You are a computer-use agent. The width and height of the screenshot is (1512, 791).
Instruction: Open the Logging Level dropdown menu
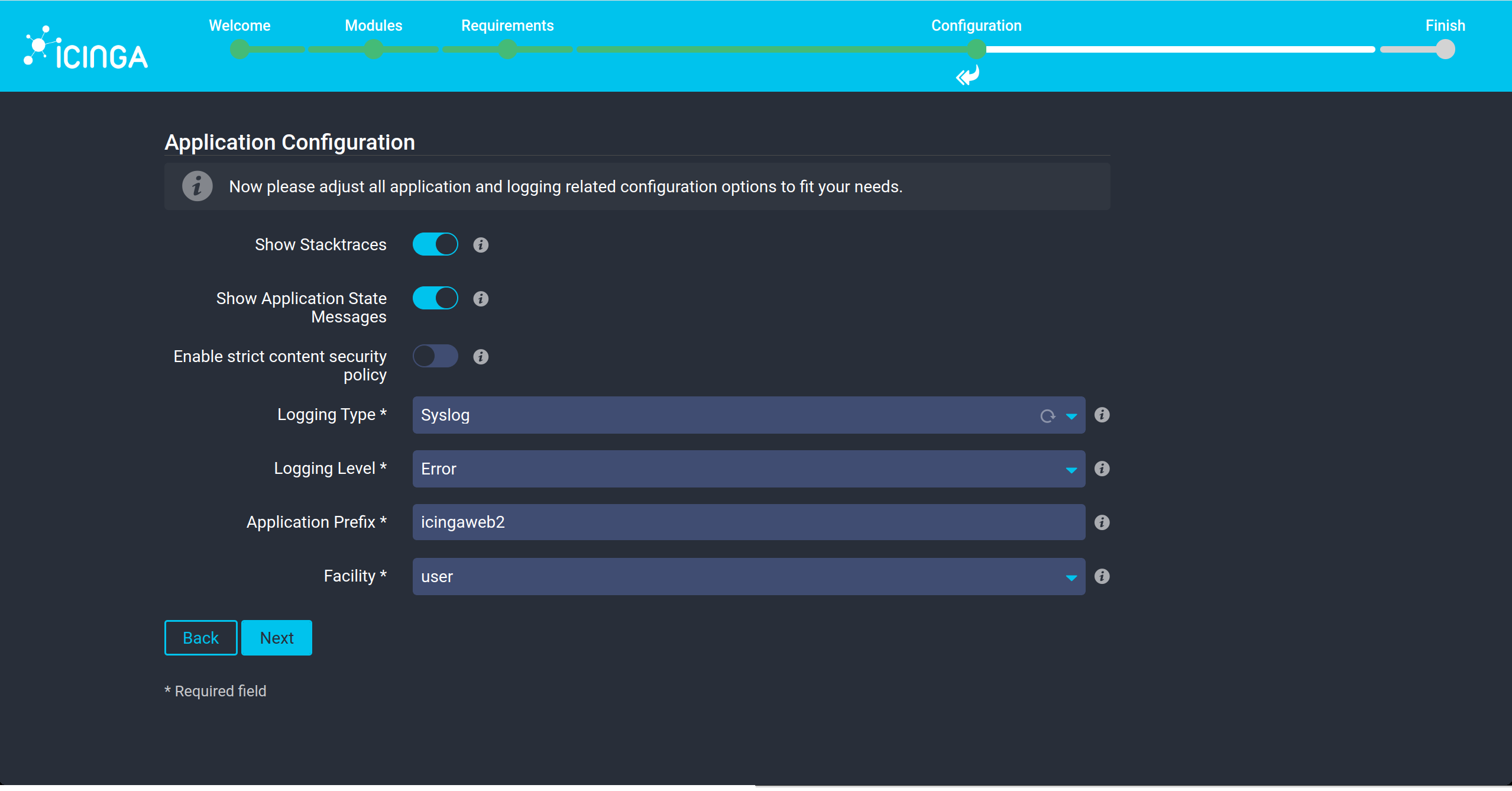[748, 468]
